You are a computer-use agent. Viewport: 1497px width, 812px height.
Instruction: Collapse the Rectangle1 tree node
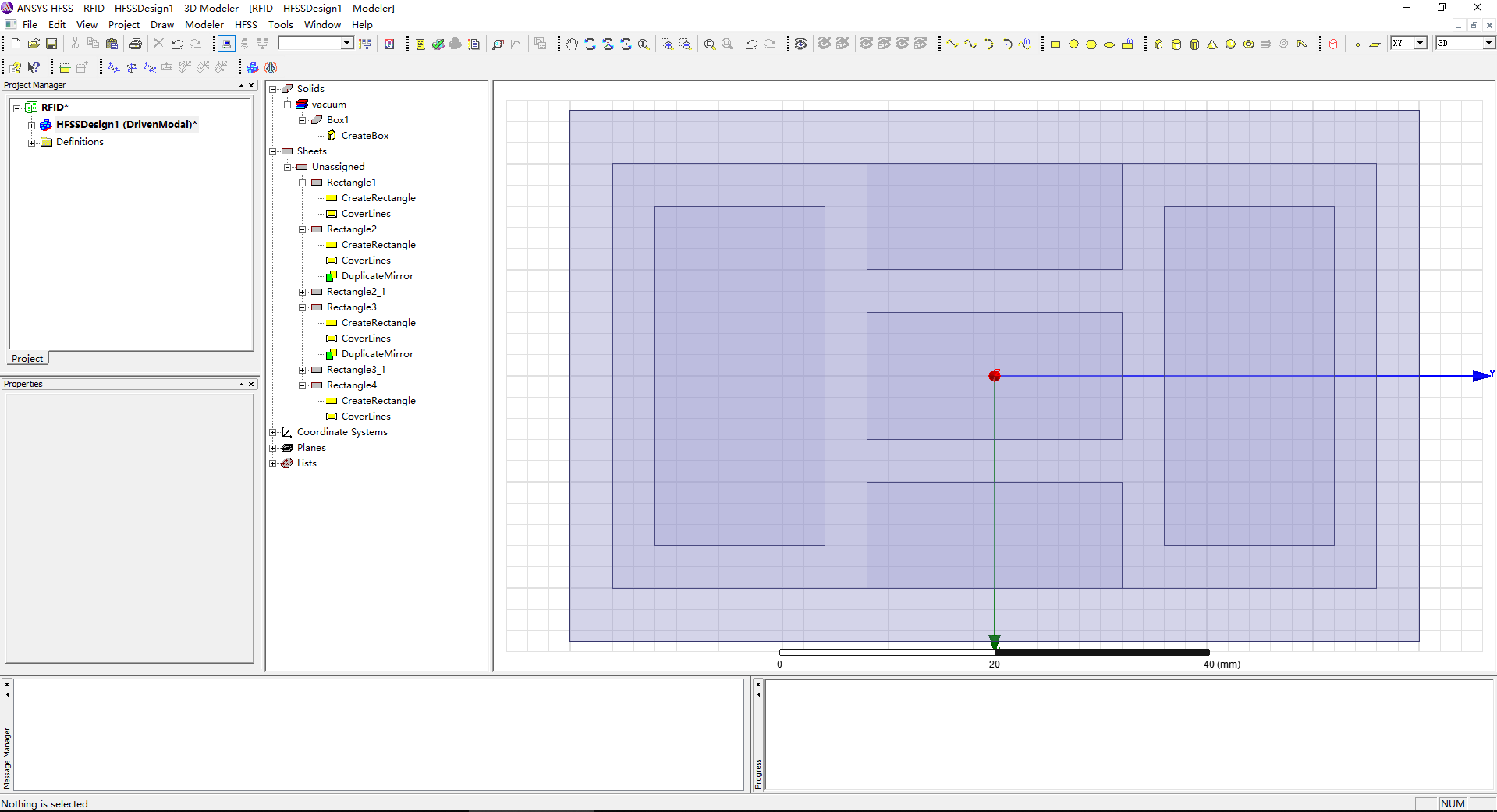[x=303, y=183]
